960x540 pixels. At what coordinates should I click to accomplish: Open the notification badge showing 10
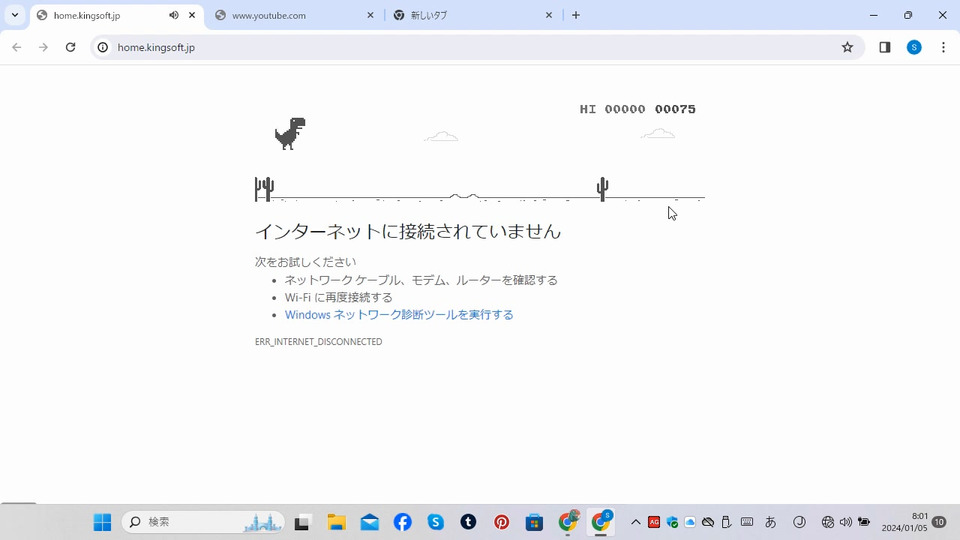[x=939, y=522]
